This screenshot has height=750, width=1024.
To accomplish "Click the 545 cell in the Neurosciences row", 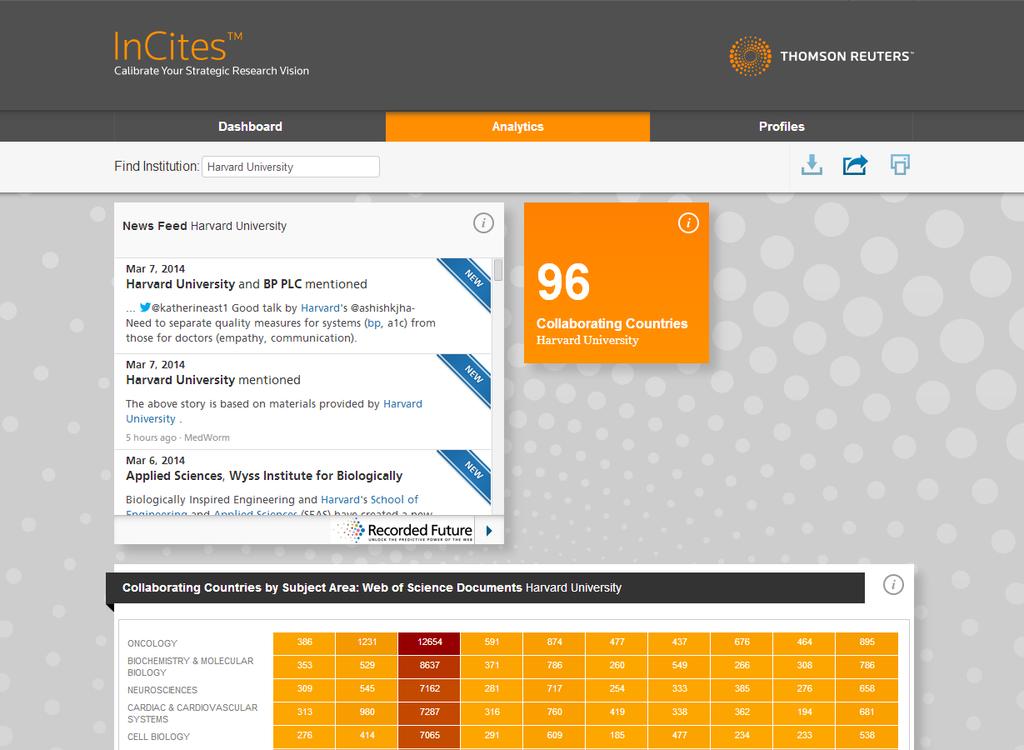I will click(367, 689).
